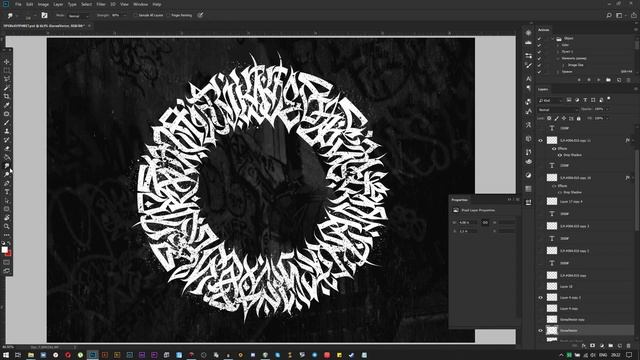Screen dimensions: 640x360
Task: Collapse effects arrow on first fx layer
Action: pos(633,140)
